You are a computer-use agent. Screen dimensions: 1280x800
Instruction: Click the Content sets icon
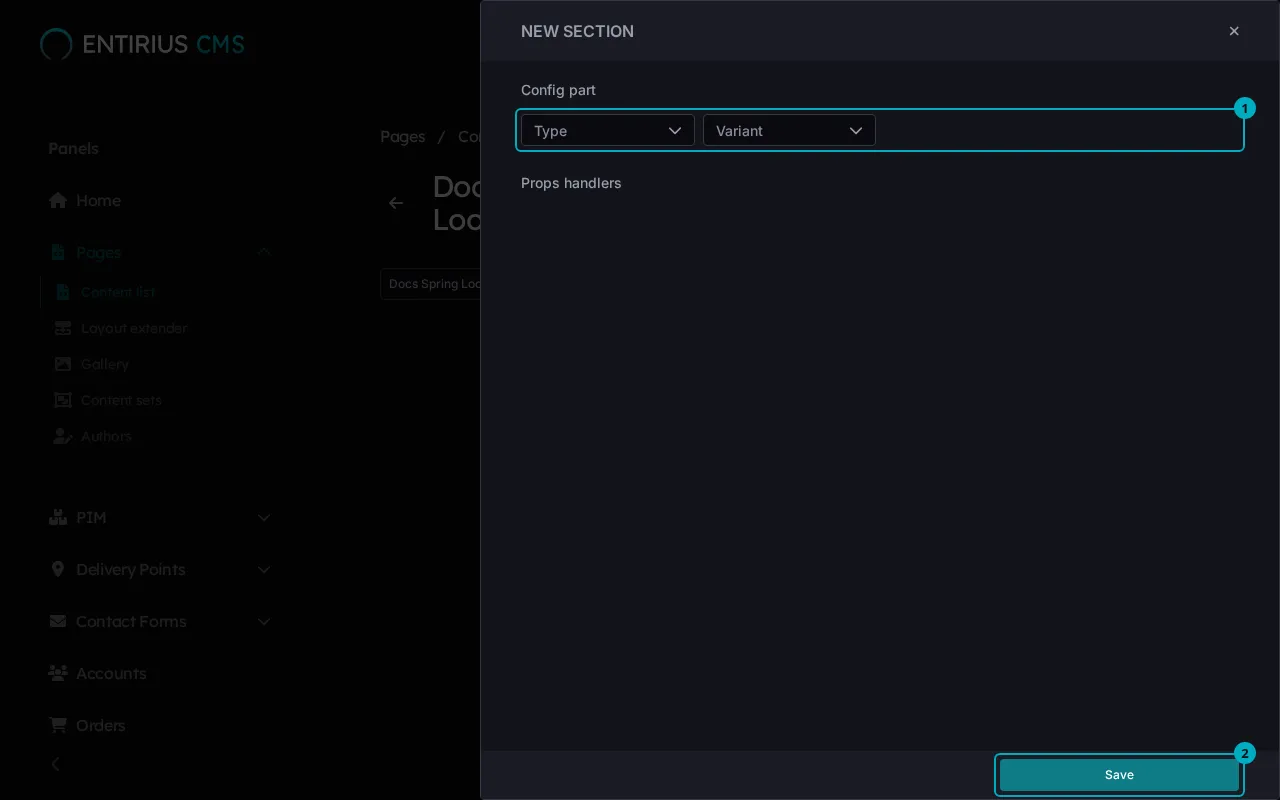point(63,400)
